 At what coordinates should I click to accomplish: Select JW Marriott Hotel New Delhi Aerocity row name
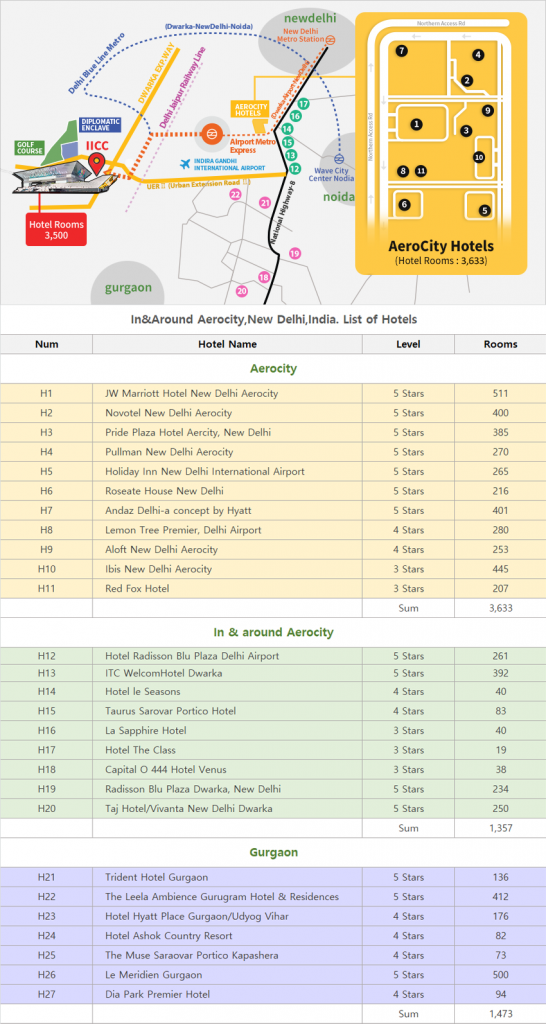[x=191, y=393]
